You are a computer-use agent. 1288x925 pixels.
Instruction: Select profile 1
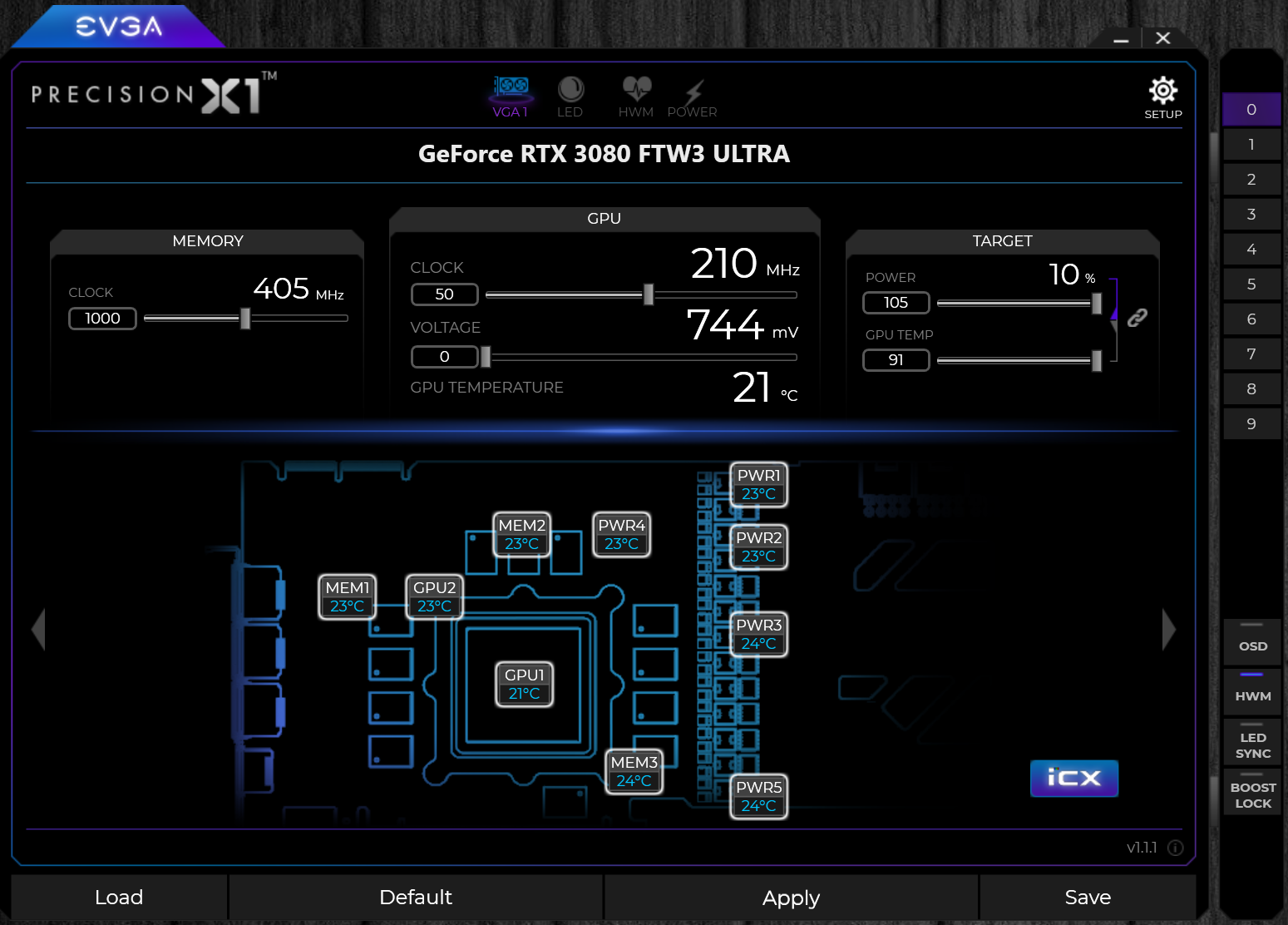1251,145
